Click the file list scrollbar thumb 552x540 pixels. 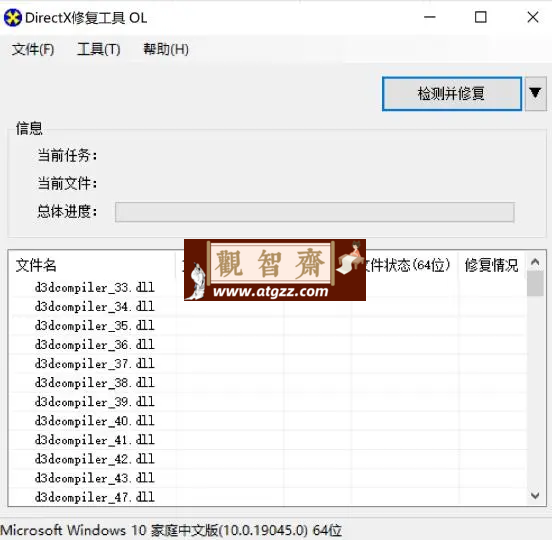[535, 284]
